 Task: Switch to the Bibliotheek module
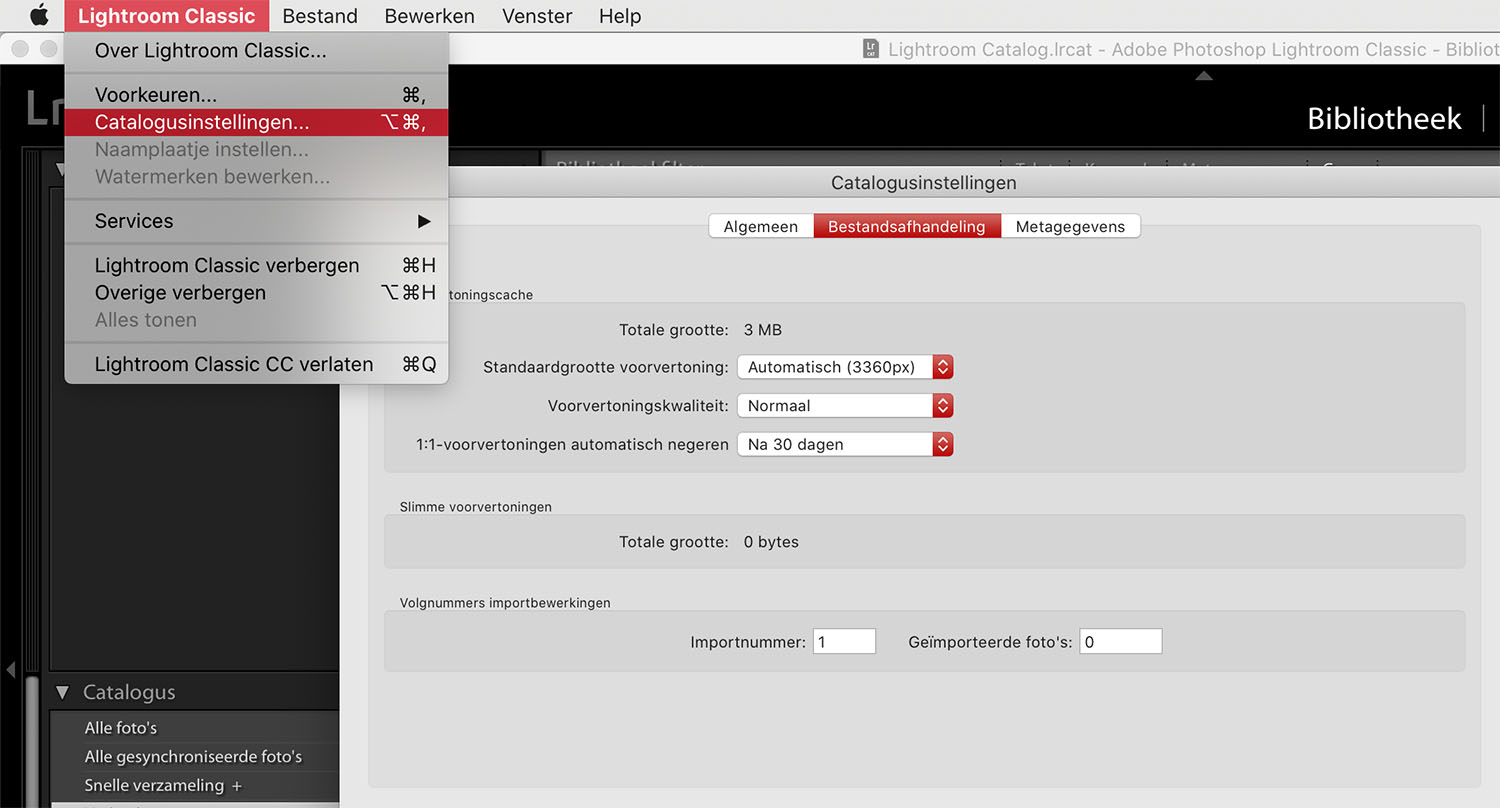coord(1385,118)
